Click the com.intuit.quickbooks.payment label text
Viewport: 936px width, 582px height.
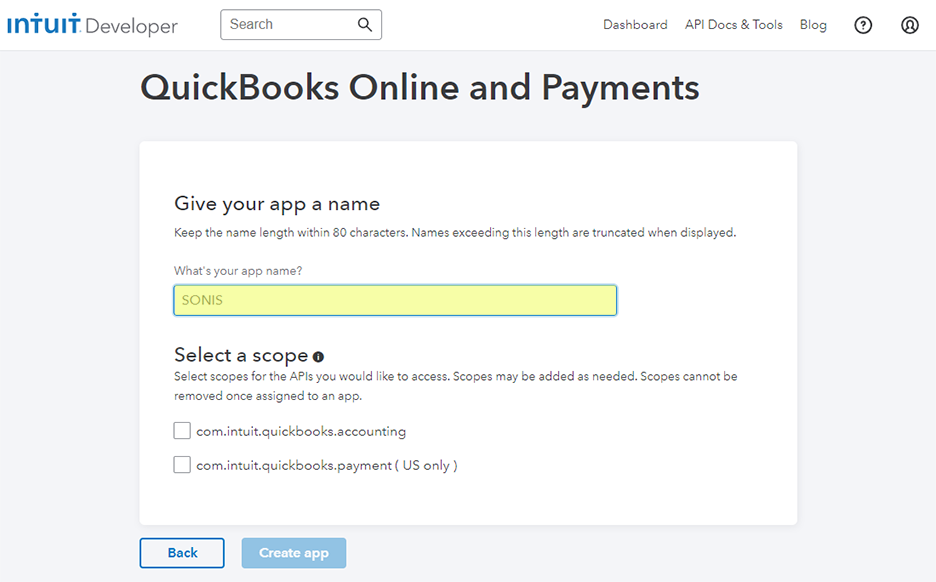(326, 465)
